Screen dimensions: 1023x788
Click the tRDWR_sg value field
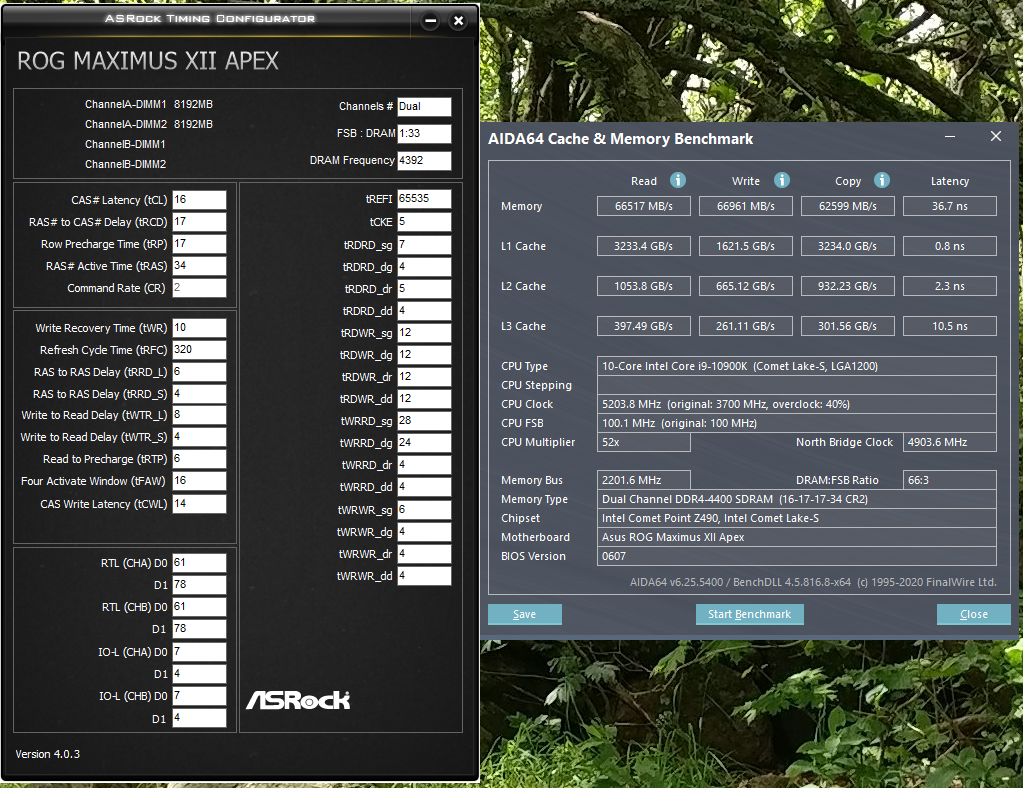tap(424, 333)
